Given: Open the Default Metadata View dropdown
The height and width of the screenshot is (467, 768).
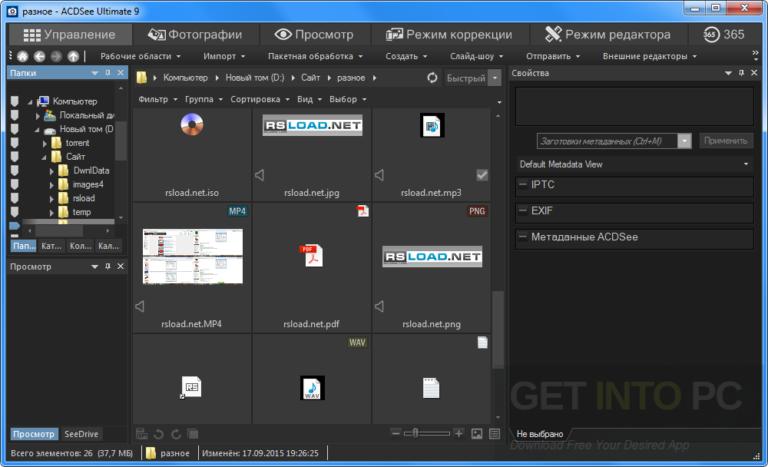Looking at the screenshot, I should (x=634, y=164).
